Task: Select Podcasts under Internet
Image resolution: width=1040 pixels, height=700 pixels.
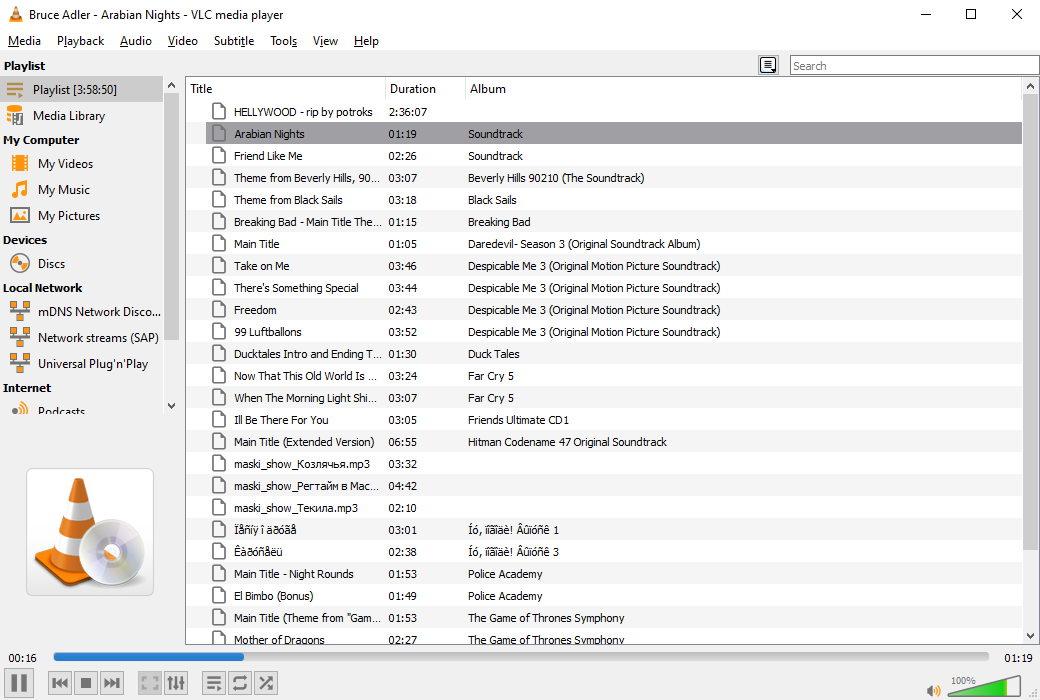Action: (x=82, y=409)
